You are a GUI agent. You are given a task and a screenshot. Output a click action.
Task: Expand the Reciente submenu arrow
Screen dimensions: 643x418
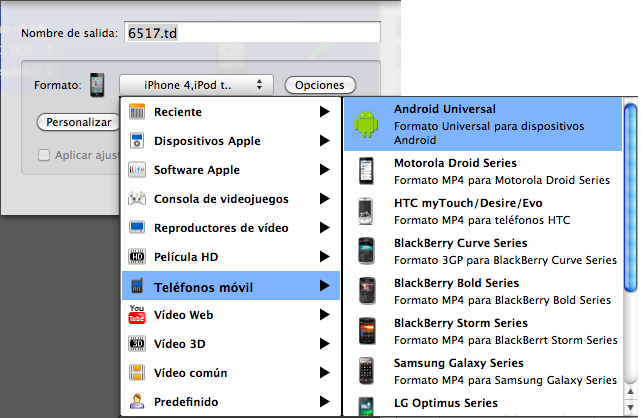(x=324, y=112)
